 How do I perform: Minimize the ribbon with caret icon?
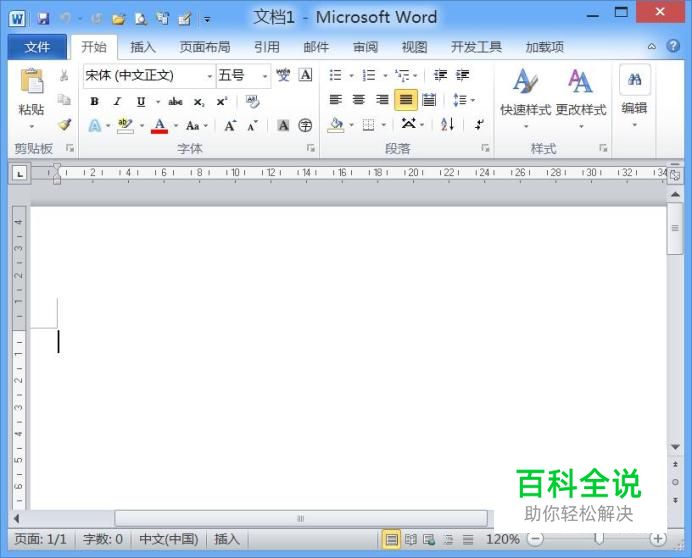pyautogui.click(x=652, y=46)
